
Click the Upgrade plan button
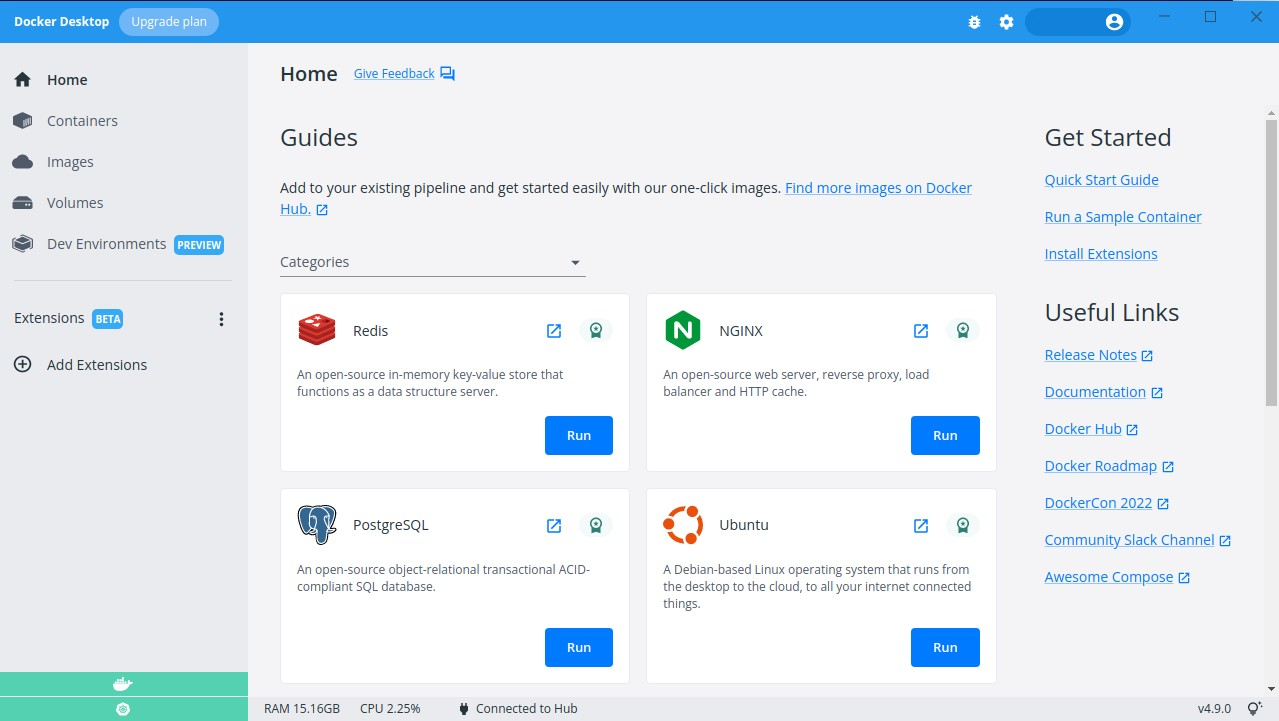[168, 22]
